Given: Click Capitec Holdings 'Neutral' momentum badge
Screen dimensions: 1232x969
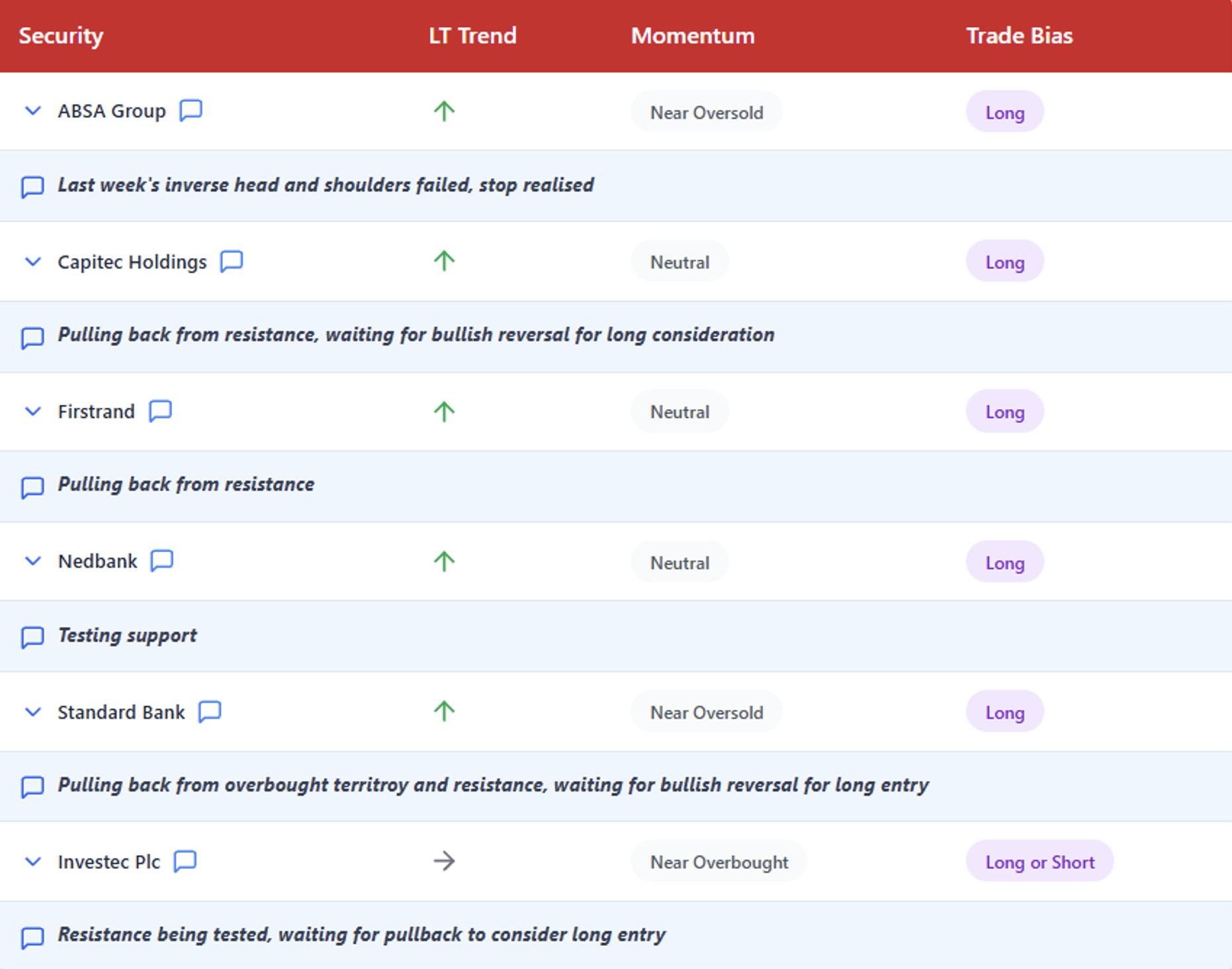Looking at the screenshot, I should click(680, 261).
